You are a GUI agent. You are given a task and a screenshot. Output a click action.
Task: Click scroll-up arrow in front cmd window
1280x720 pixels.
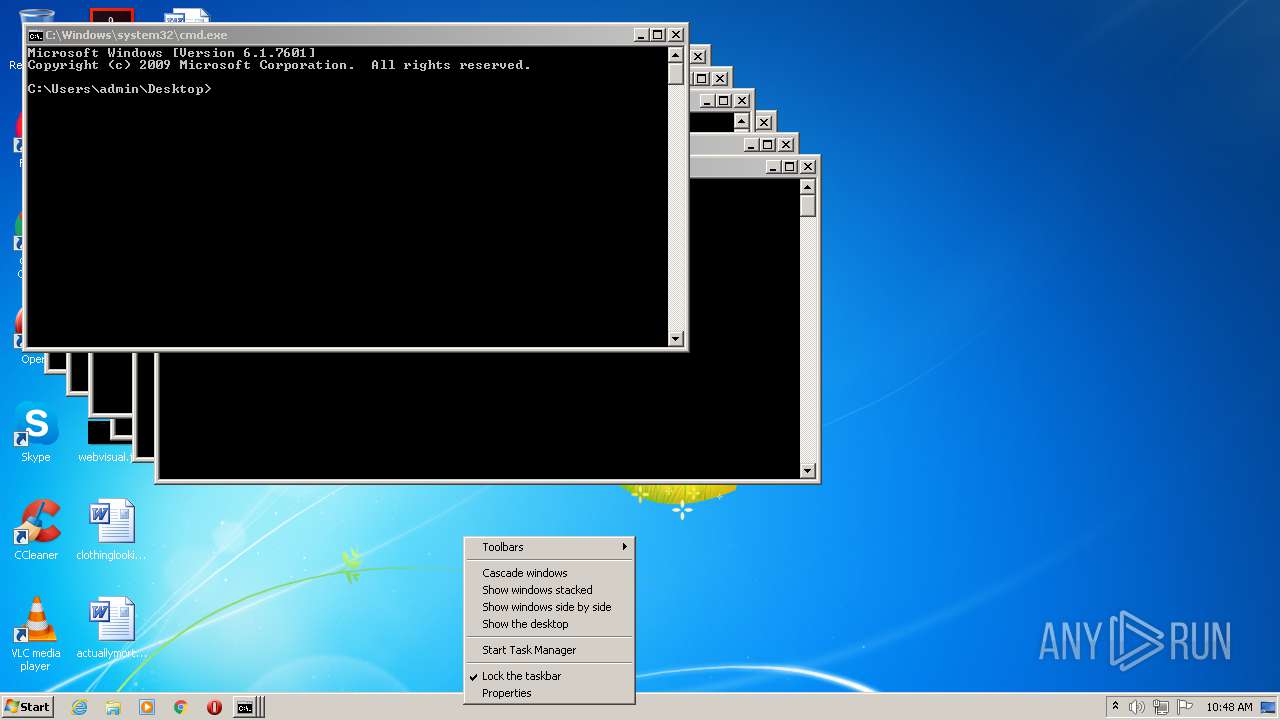coord(676,55)
